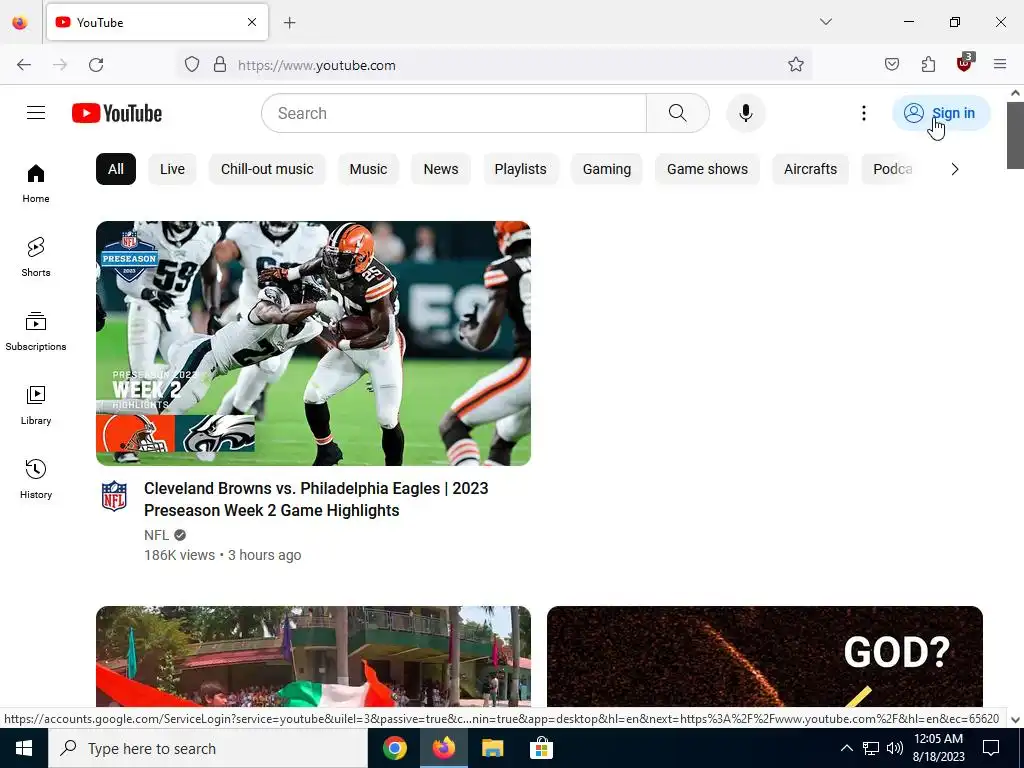The image size is (1024, 768).
Task: Click Sign in button
Action: [941, 113]
